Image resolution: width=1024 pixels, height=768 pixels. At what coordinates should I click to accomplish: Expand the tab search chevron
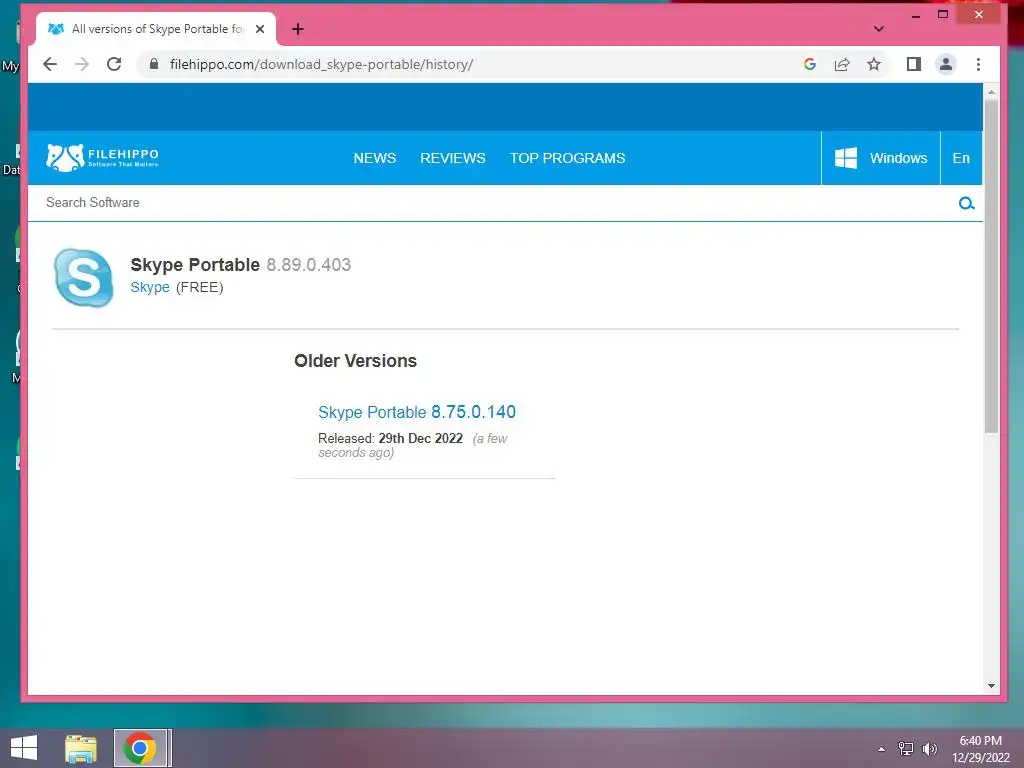[879, 29]
